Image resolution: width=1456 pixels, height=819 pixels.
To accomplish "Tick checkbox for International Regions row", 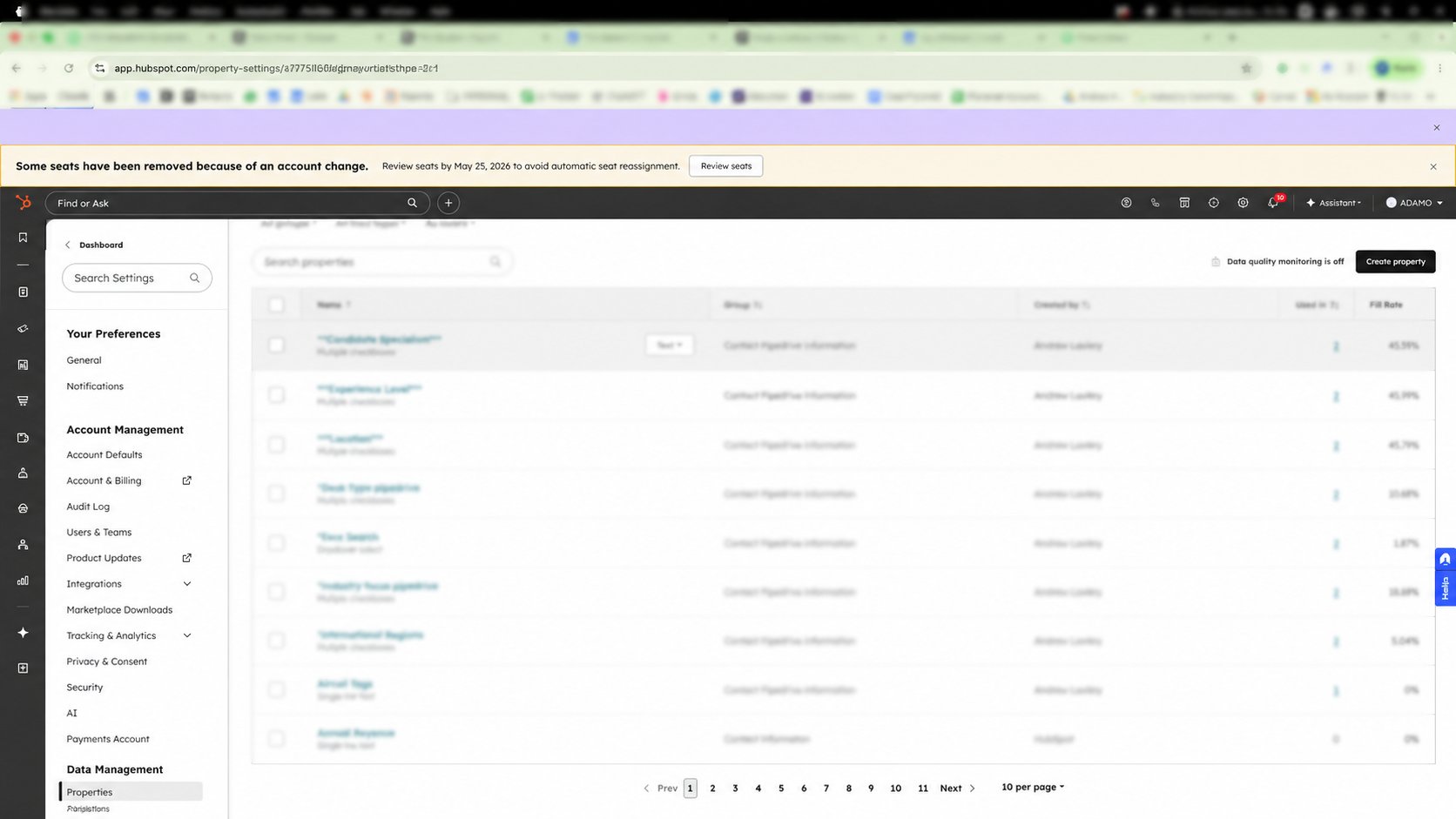I will coord(276,641).
